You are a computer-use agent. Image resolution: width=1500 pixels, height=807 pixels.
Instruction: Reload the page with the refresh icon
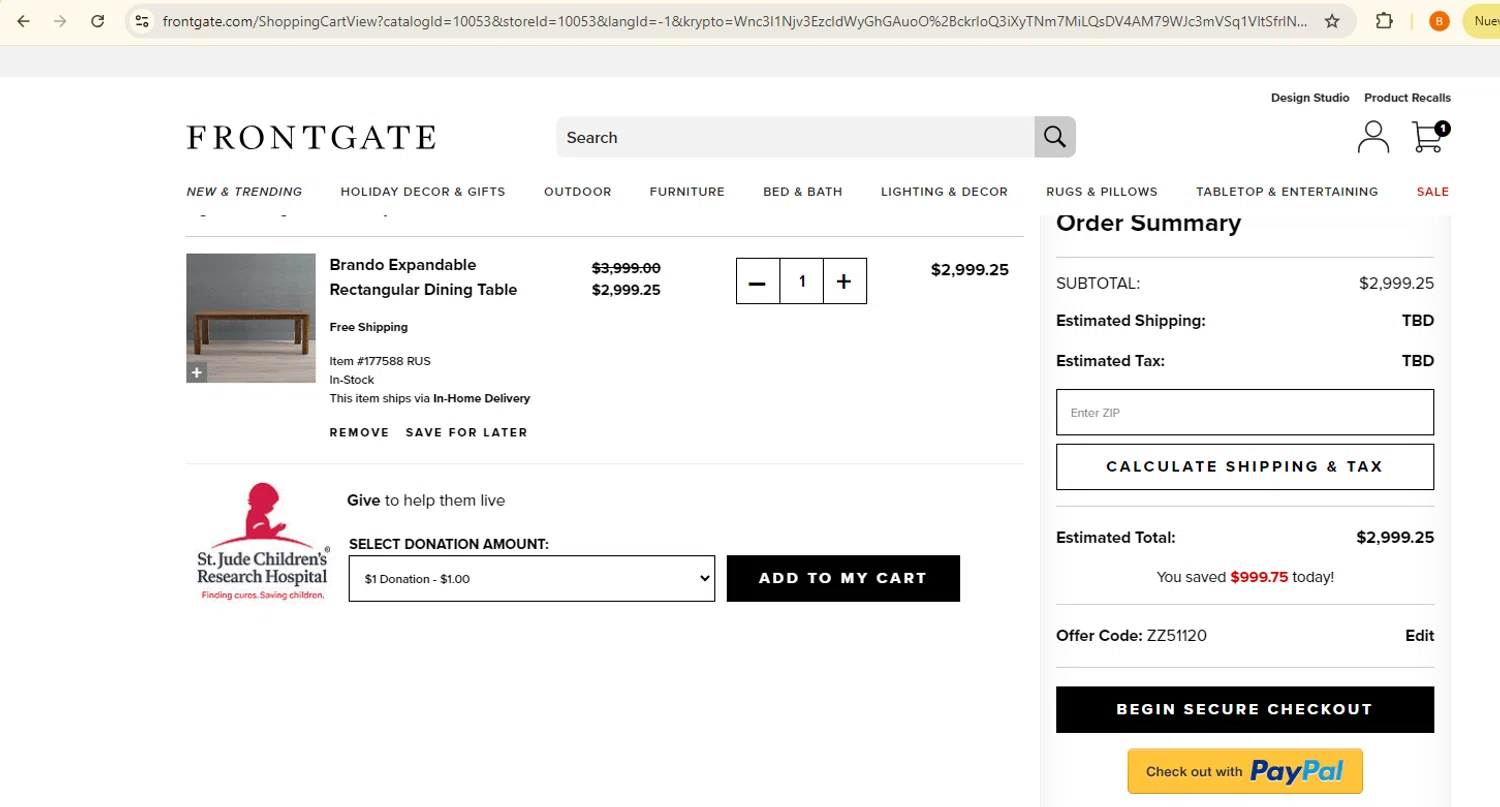[97, 21]
